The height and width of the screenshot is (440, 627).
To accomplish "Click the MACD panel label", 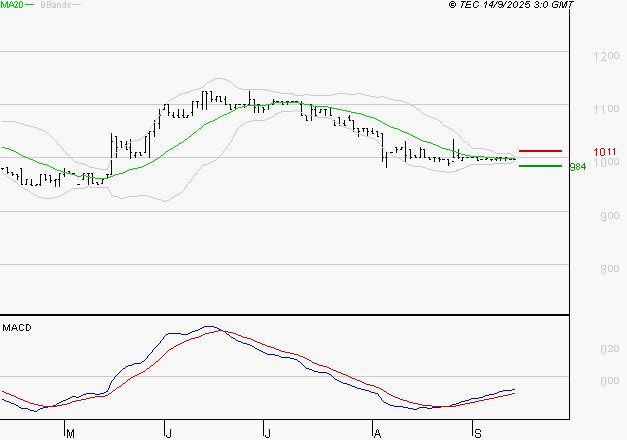I will pos(17,328).
